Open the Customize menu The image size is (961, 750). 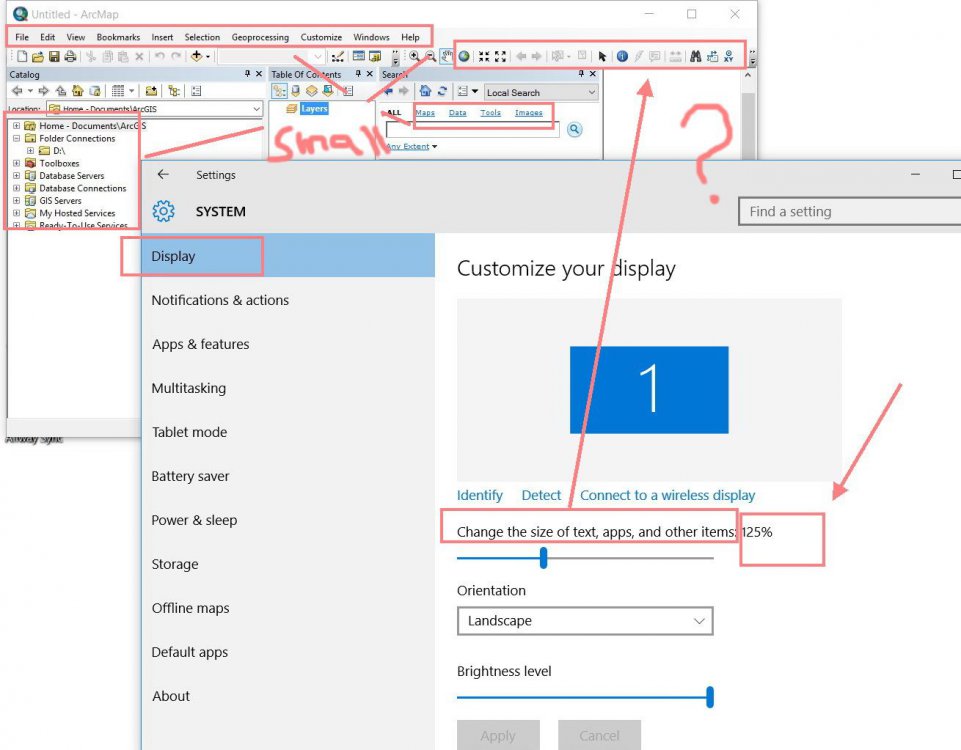coord(321,37)
